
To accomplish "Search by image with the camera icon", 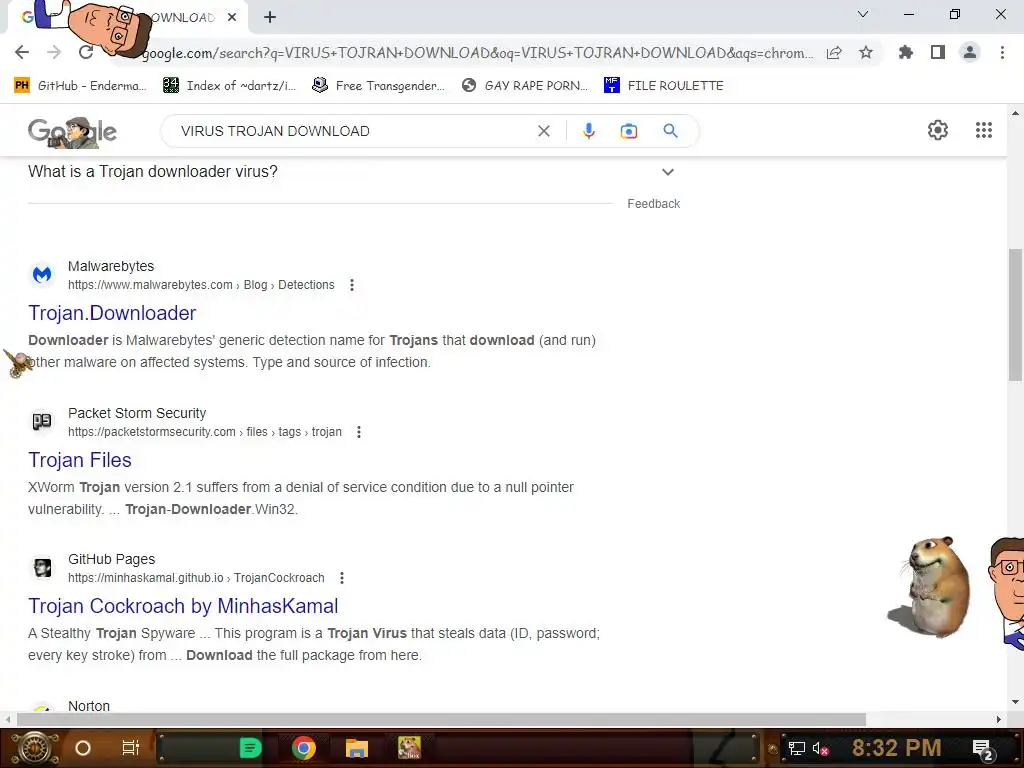I will [x=628, y=131].
